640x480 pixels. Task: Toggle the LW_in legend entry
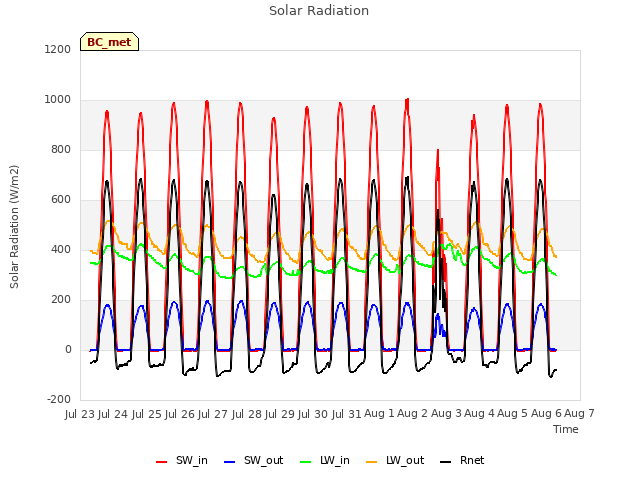pos(325,461)
